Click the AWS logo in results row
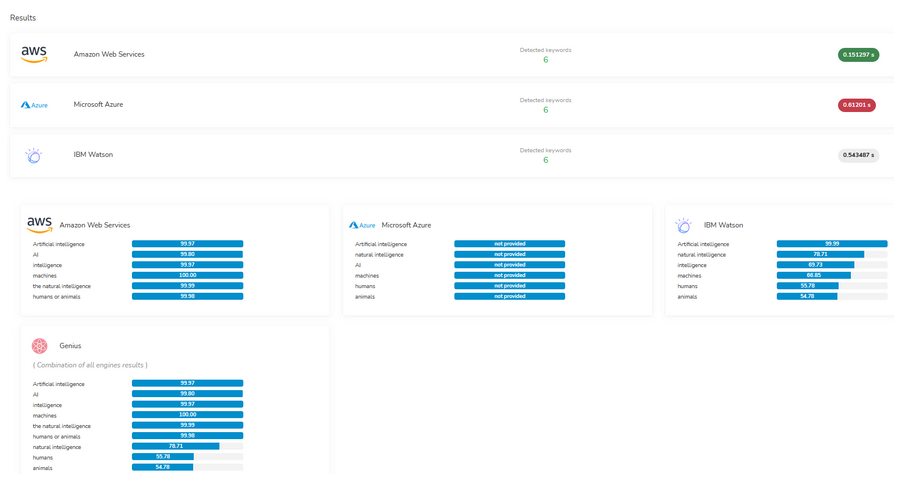This screenshot has height=487, width=920. [34, 54]
